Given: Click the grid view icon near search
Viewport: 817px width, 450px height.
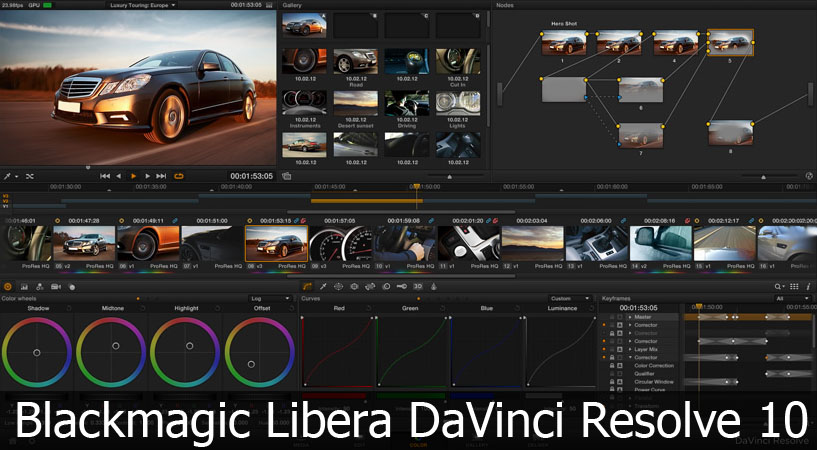Looking at the screenshot, I should point(794,286).
